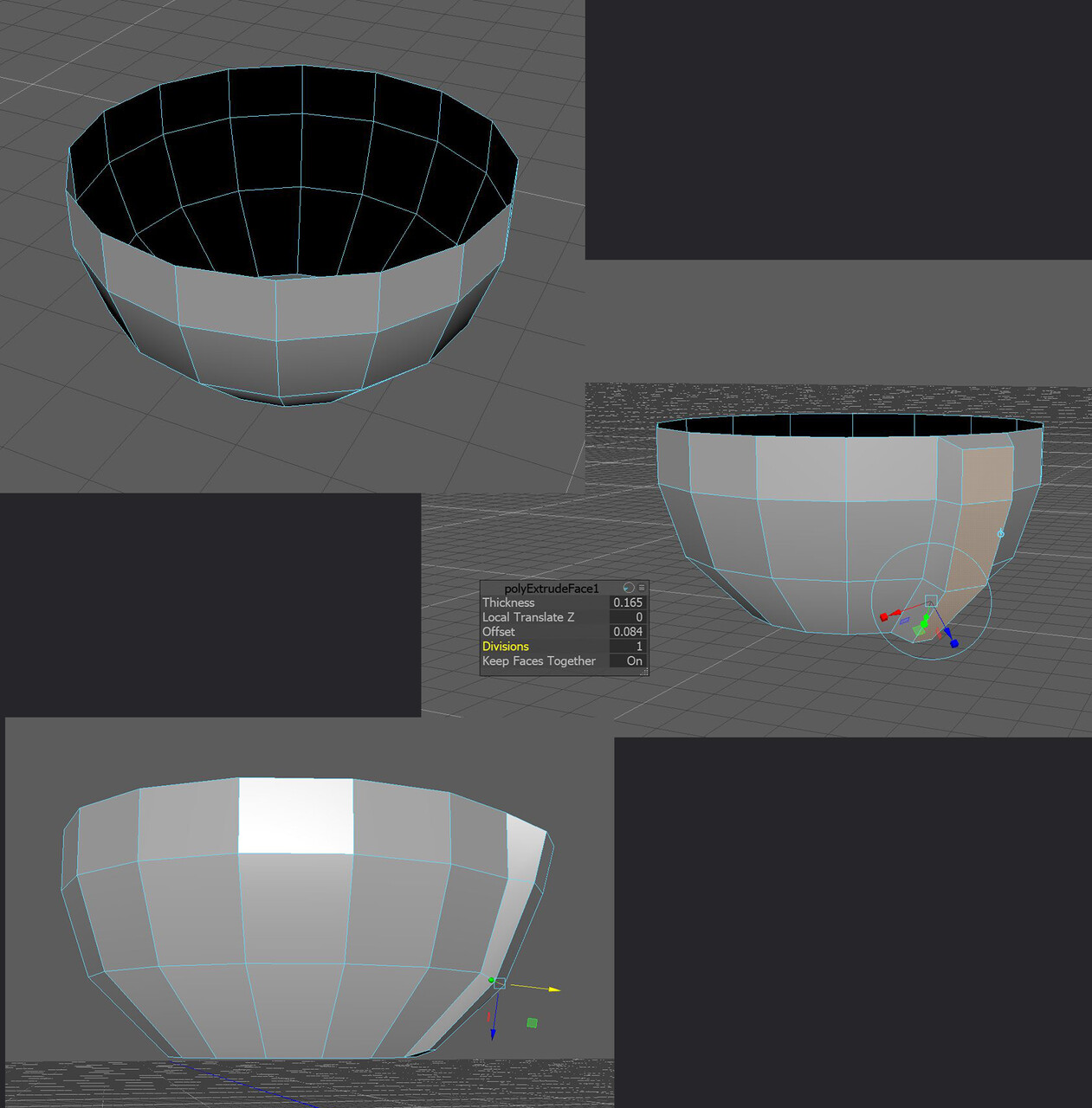Screen dimensions: 1092x1108
Task: Click the green Y axis manipulator handle
Action: [925, 621]
